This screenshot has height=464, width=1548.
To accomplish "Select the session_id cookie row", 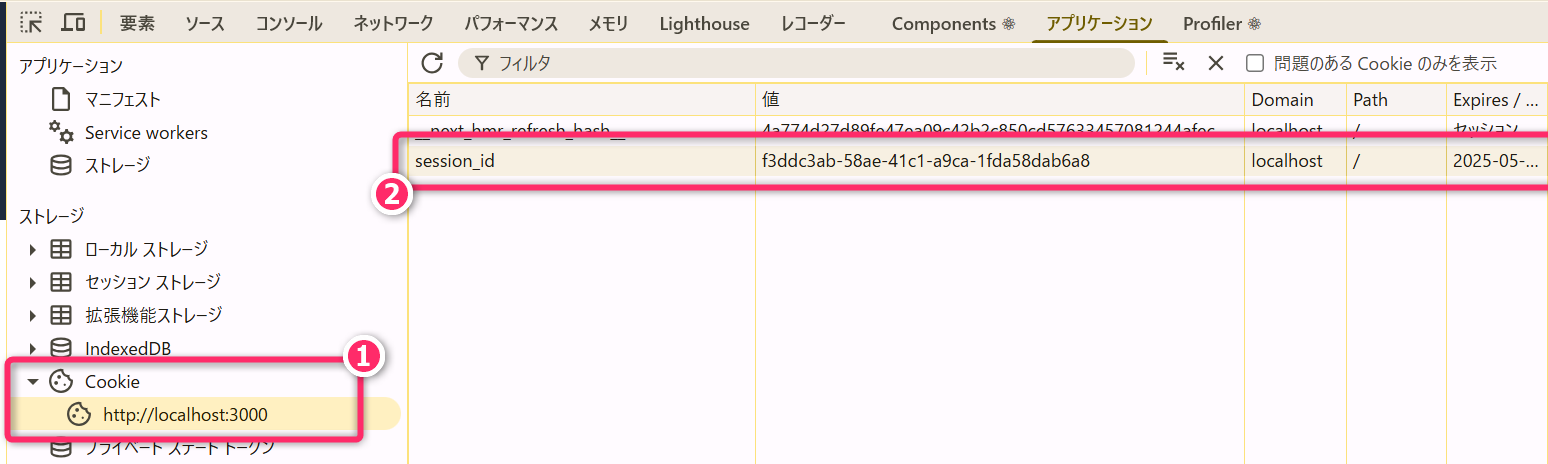I will (580, 161).
